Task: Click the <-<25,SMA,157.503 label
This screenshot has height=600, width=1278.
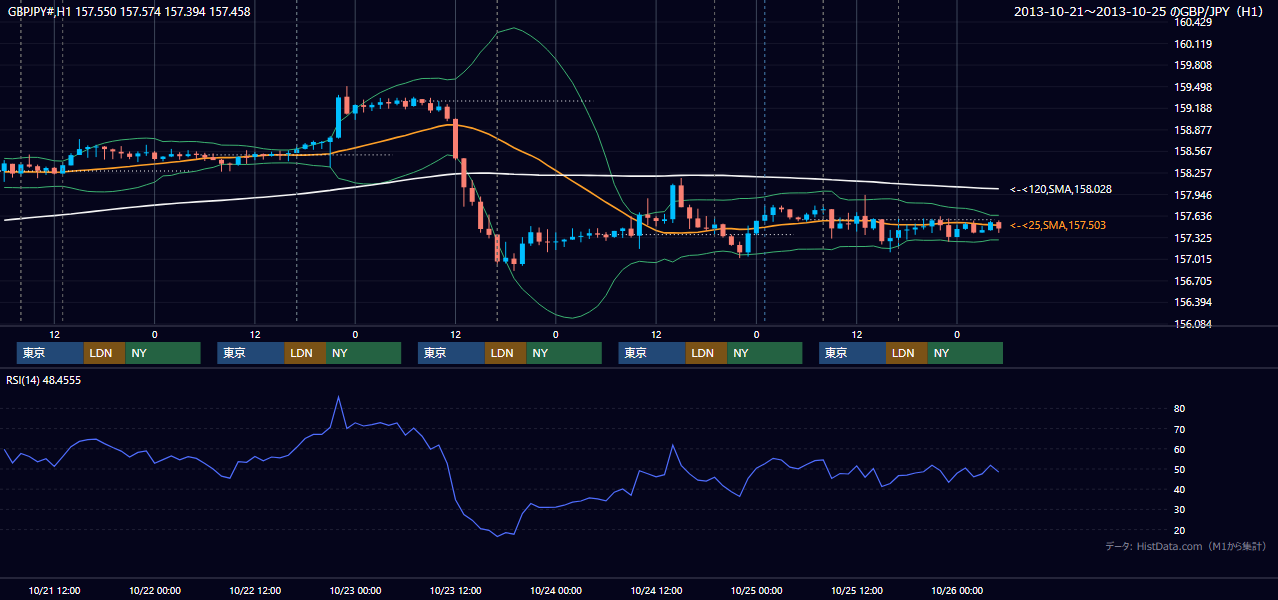Action: click(x=1058, y=226)
